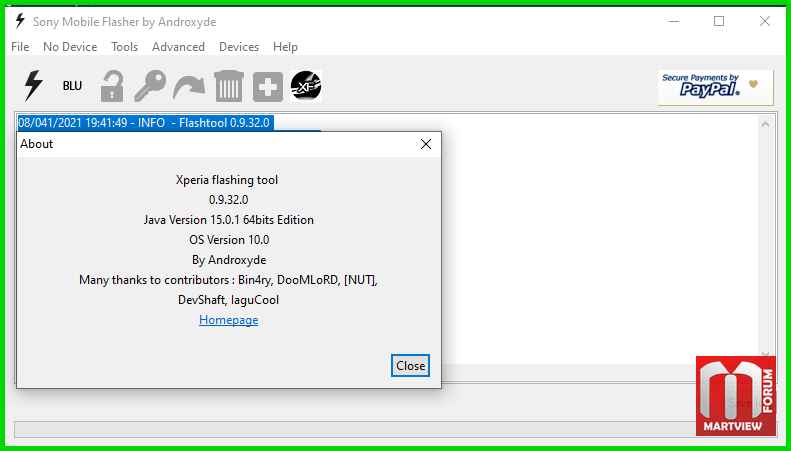791x451 pixels.
Task: Click the Close button in About dialog
Action: (x=410, y=366)
